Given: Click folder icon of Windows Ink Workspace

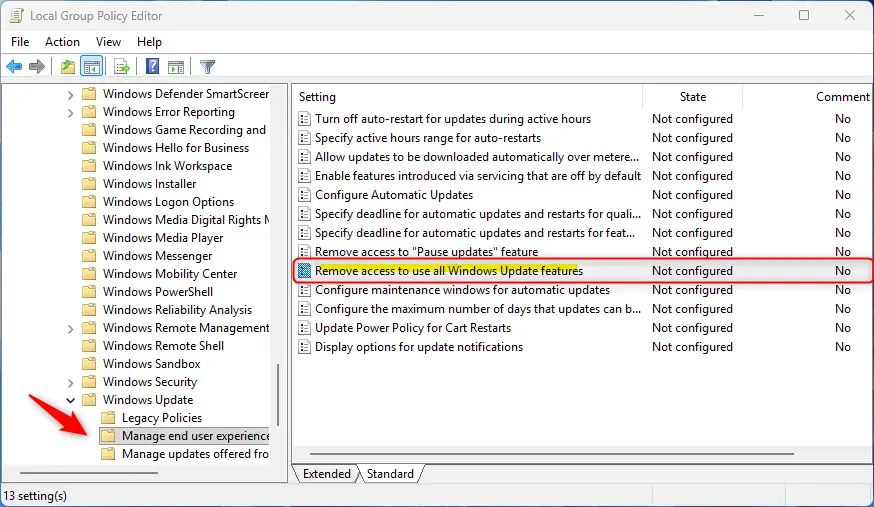Looking at the screenshot, I should [x=89, y=166].
